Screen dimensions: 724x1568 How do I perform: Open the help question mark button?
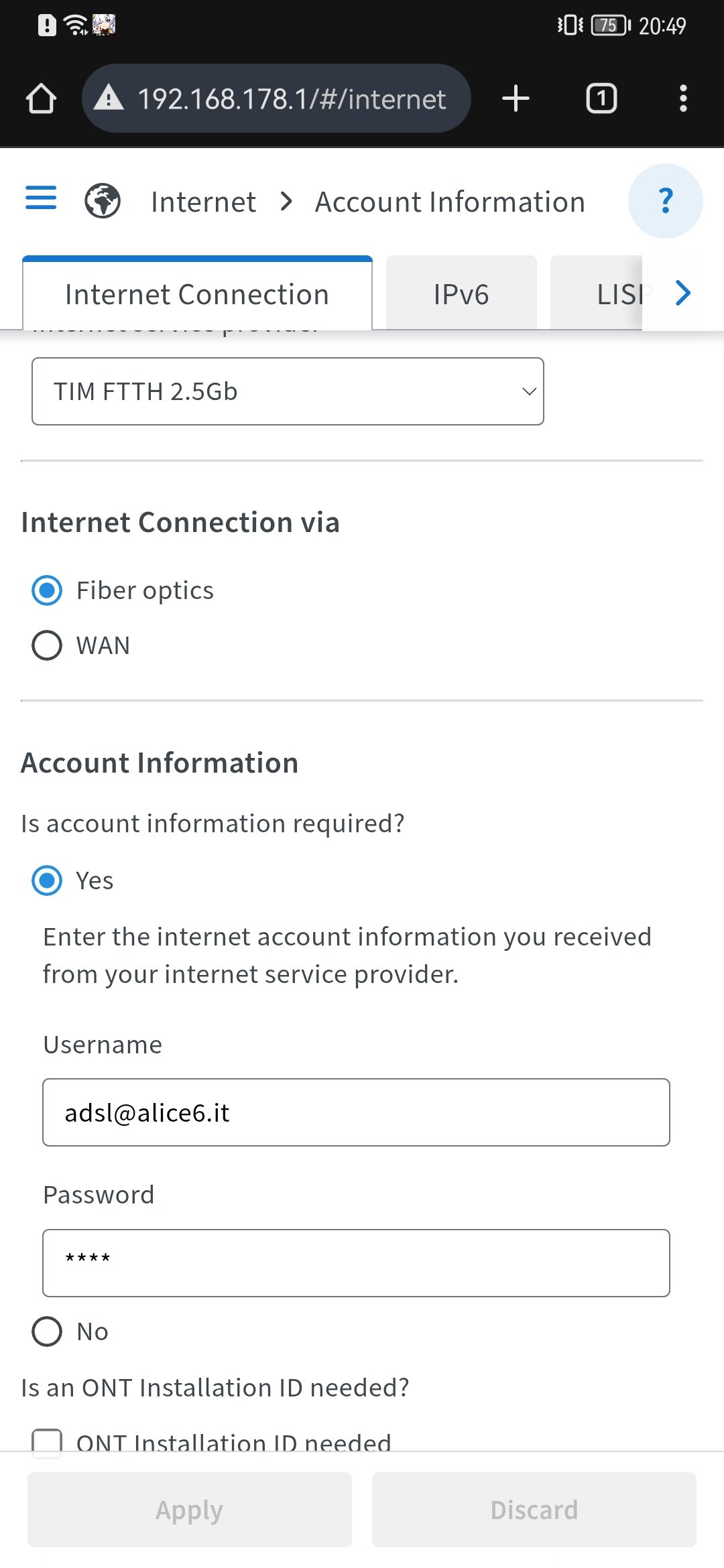coord(665,200)
